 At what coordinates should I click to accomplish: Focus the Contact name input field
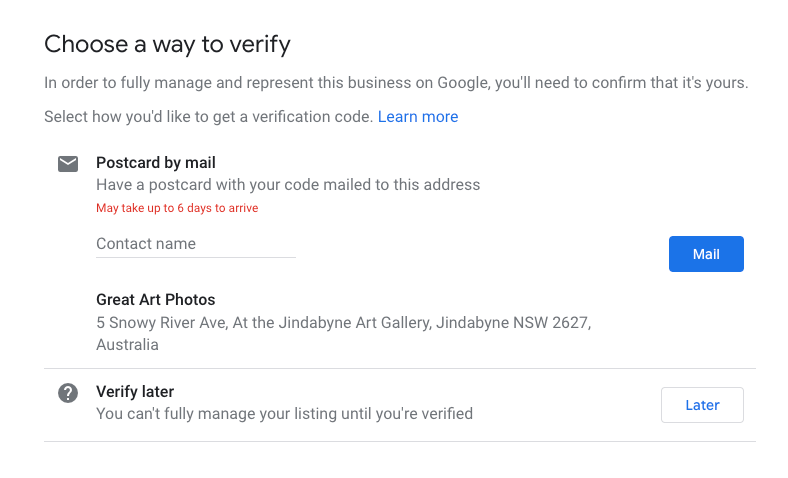click(x=195, y=244)
